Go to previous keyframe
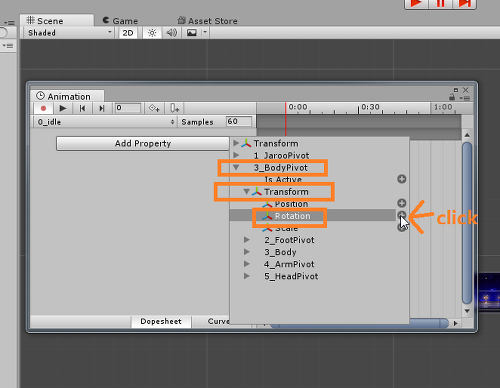Viewport: 500px width, 388px height. (x=82, y=108)
